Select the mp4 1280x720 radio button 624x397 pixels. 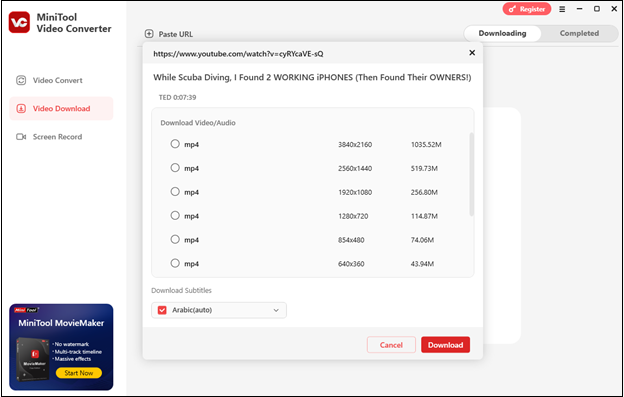pyautogui.click(x=175, y=216)
